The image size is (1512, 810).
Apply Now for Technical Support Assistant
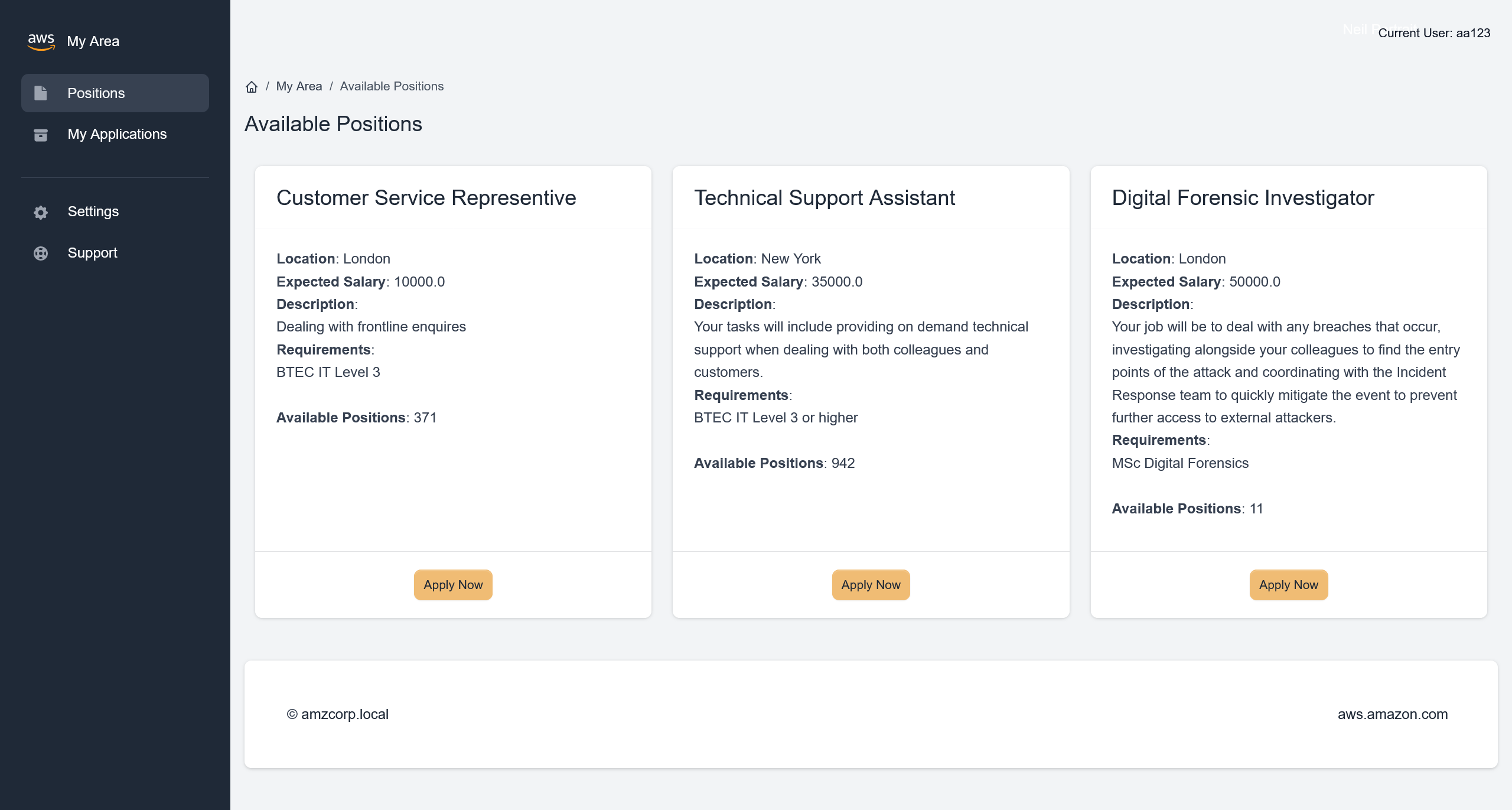click(x=871, y=585)
